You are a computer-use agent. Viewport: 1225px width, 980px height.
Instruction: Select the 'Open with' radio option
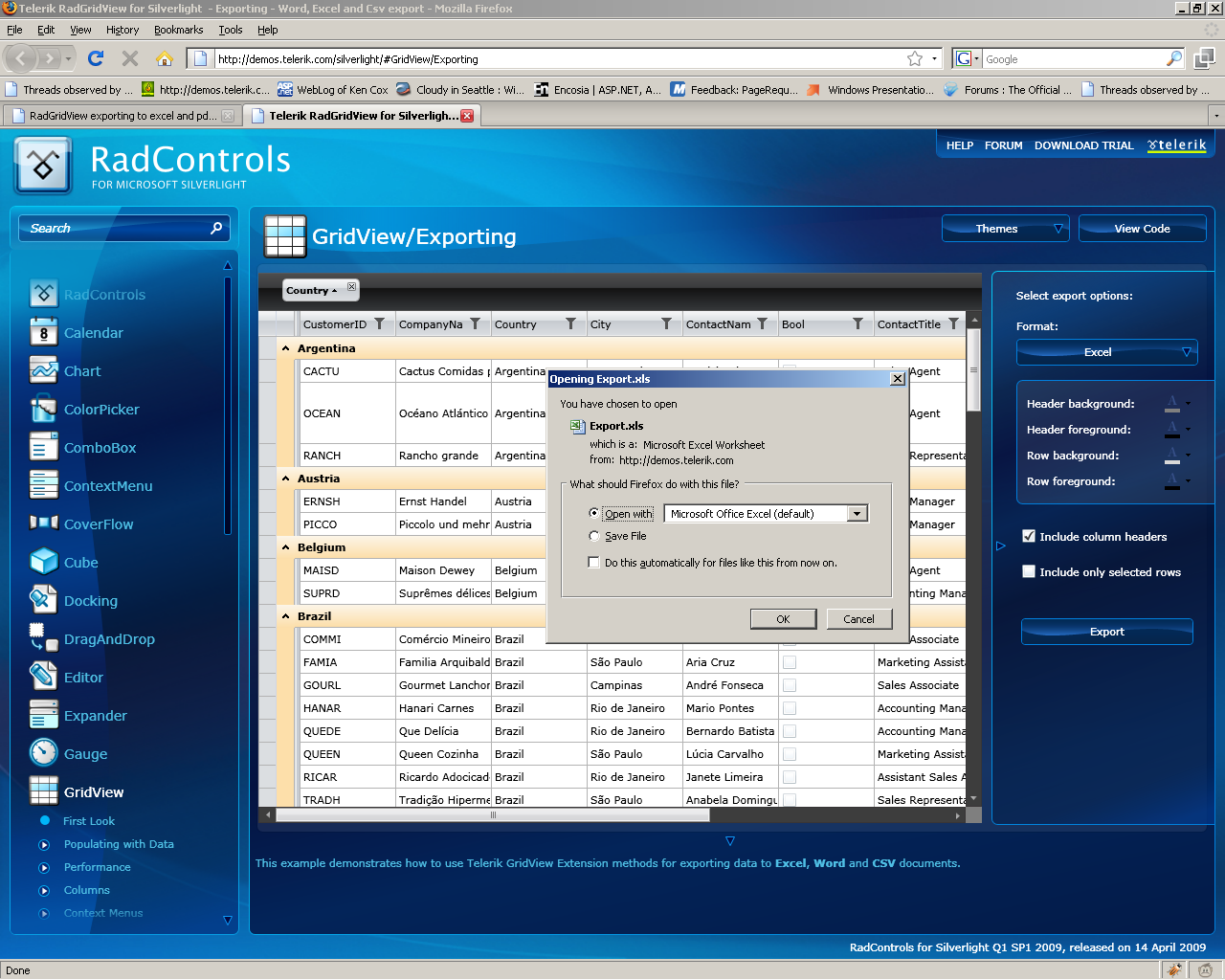click(x=594, y=513)
